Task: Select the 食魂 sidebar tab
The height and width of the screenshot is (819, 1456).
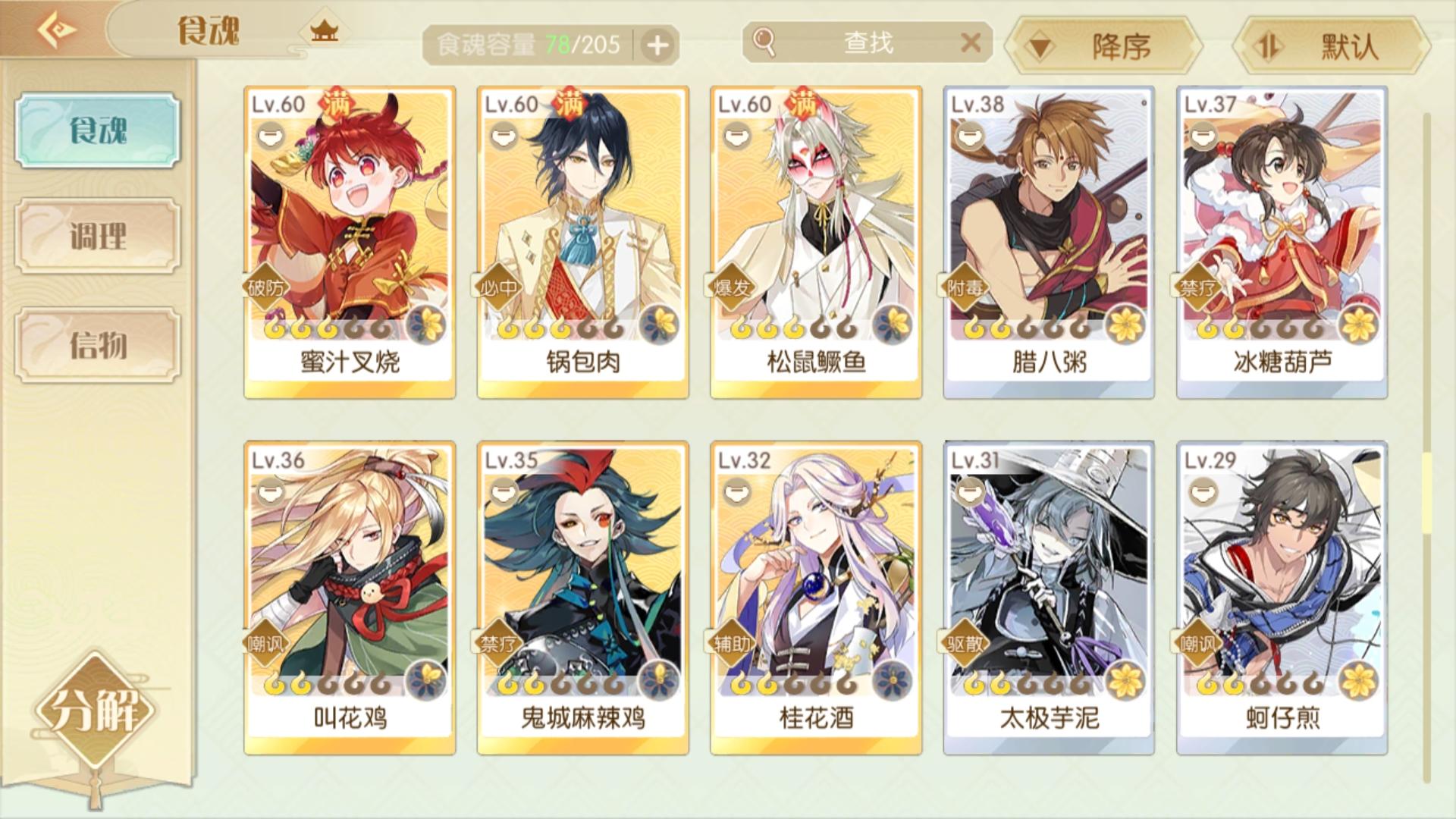Action: click(98, 130)
